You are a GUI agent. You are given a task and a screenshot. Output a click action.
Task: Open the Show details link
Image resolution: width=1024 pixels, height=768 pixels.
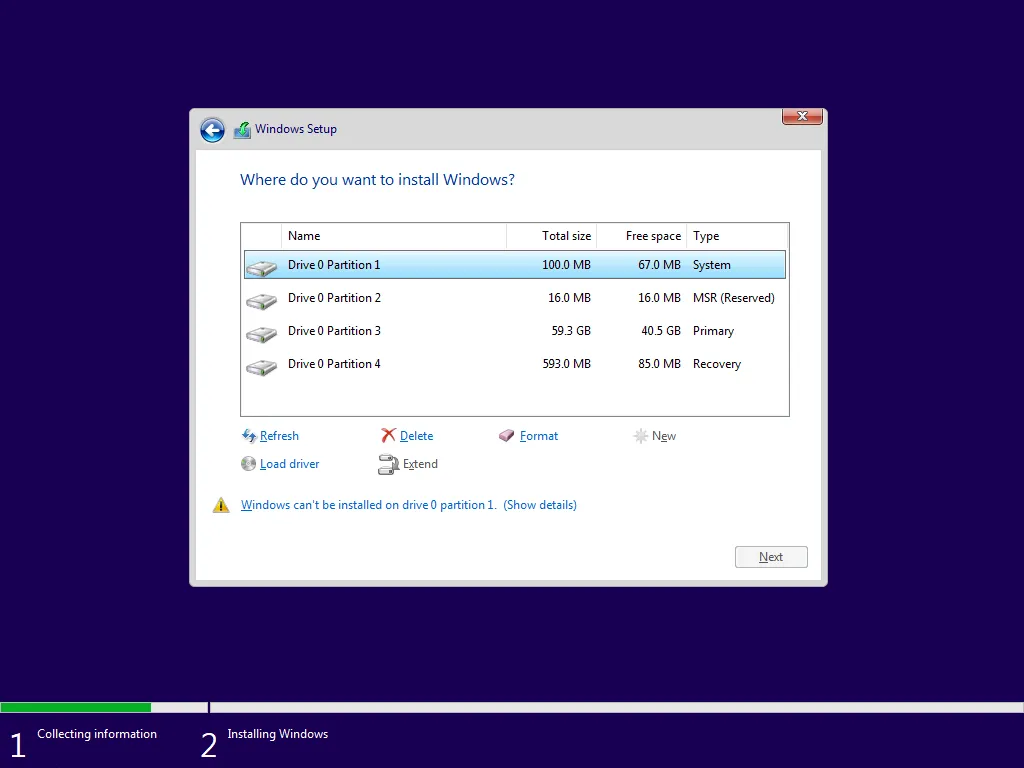540,505
